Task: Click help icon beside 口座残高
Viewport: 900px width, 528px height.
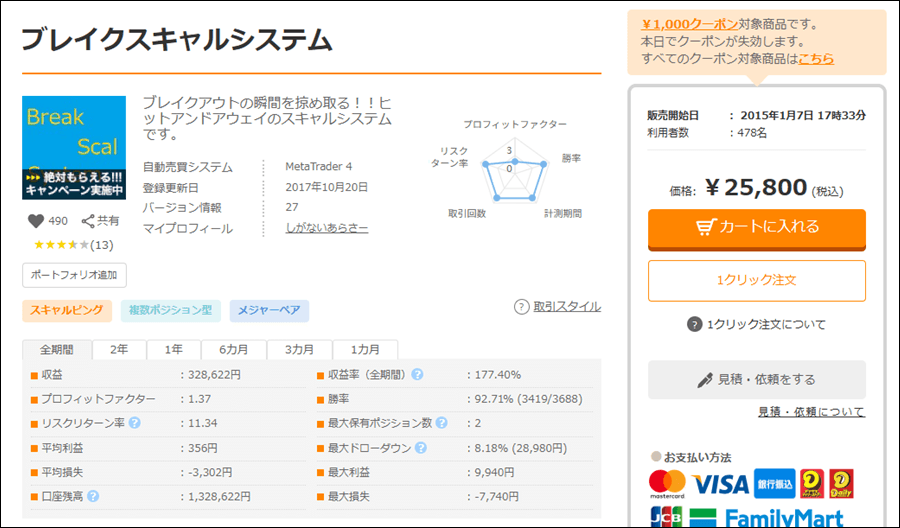Action: click(x=93, y=495)
